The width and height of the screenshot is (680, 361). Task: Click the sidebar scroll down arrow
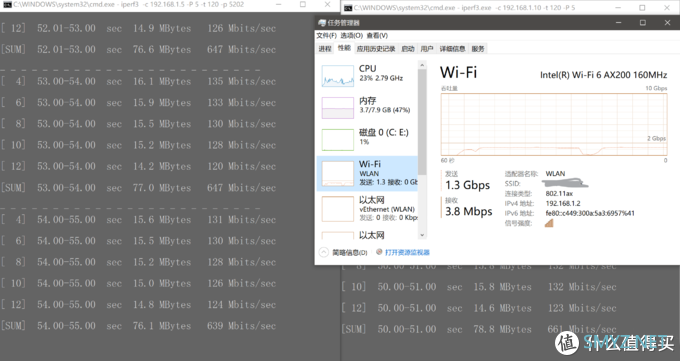pyautogui.click(x=422, y=235)
